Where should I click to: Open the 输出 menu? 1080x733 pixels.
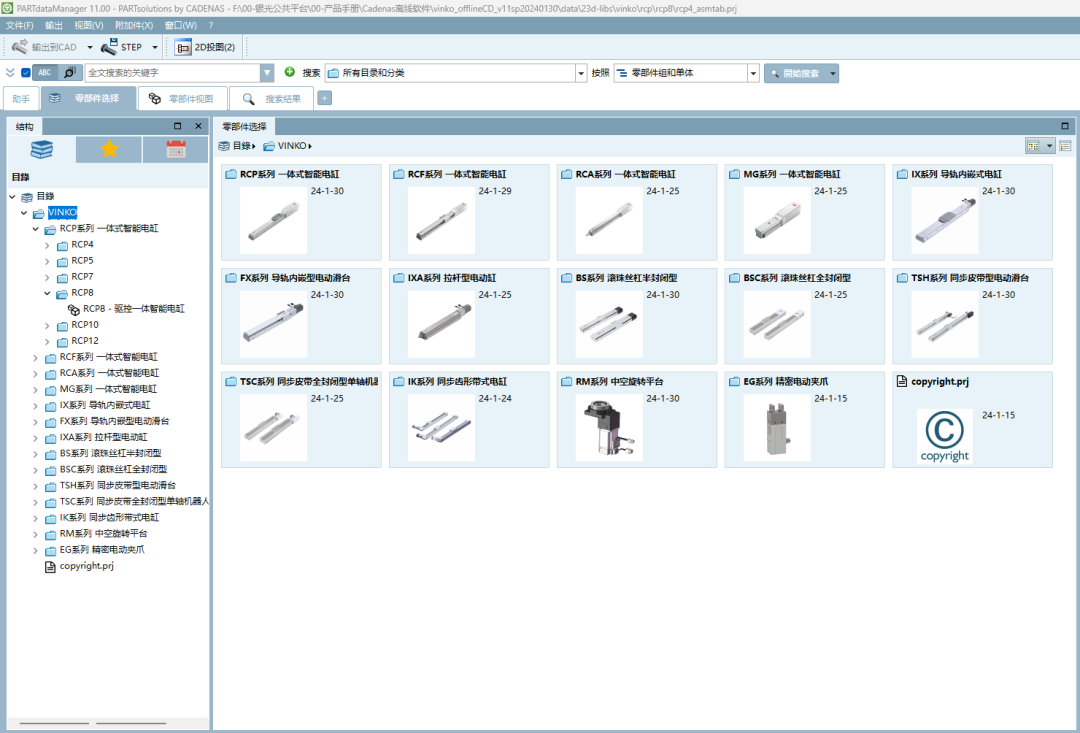pyautogui.click(x=54, y=25)
